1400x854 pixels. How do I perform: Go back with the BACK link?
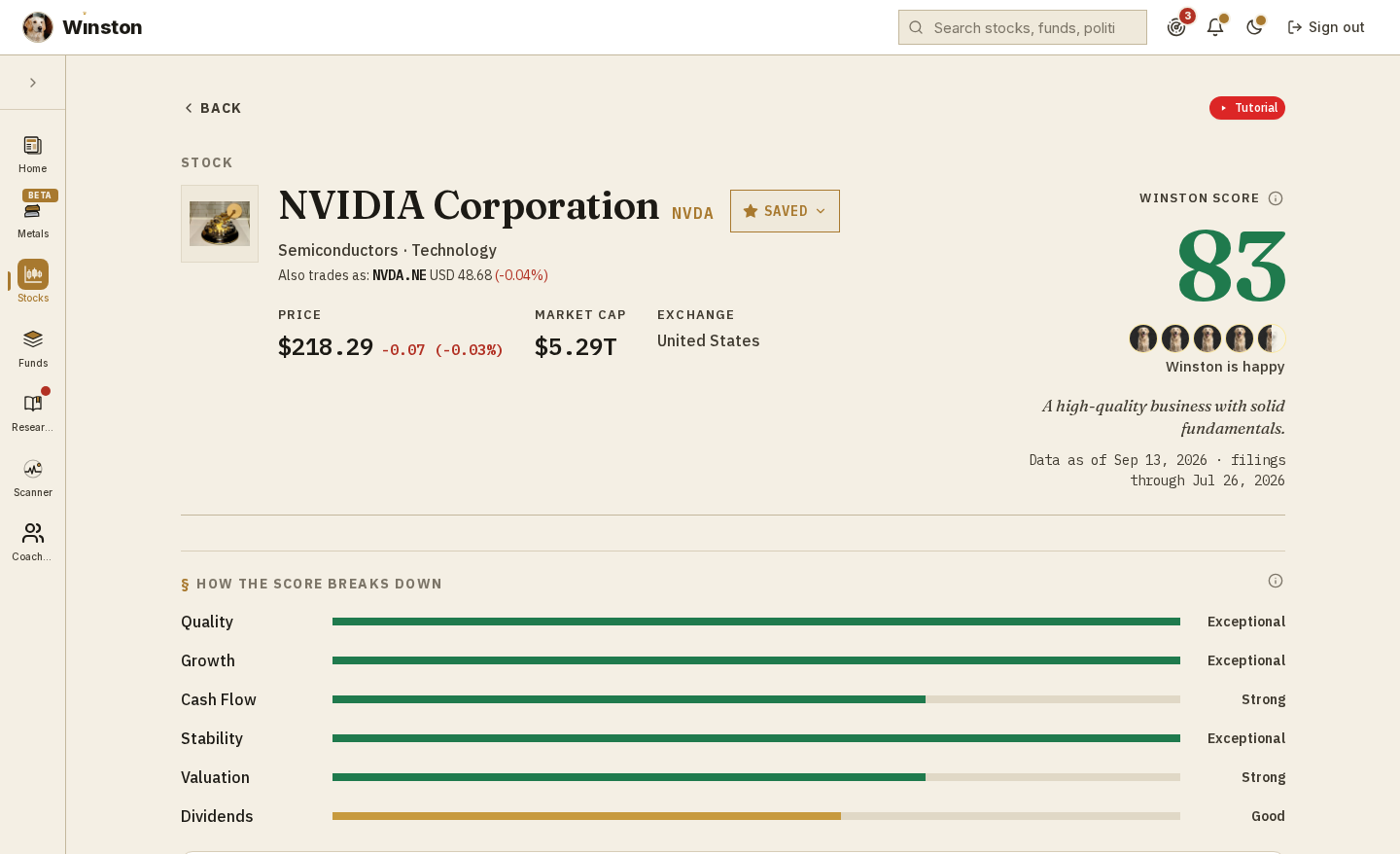(213, 108)
